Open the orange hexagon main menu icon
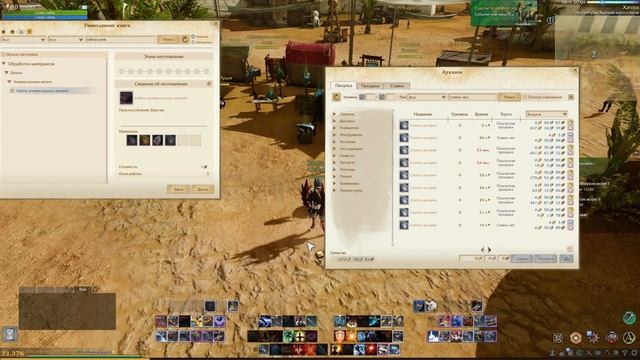 [x=576, y=338]
